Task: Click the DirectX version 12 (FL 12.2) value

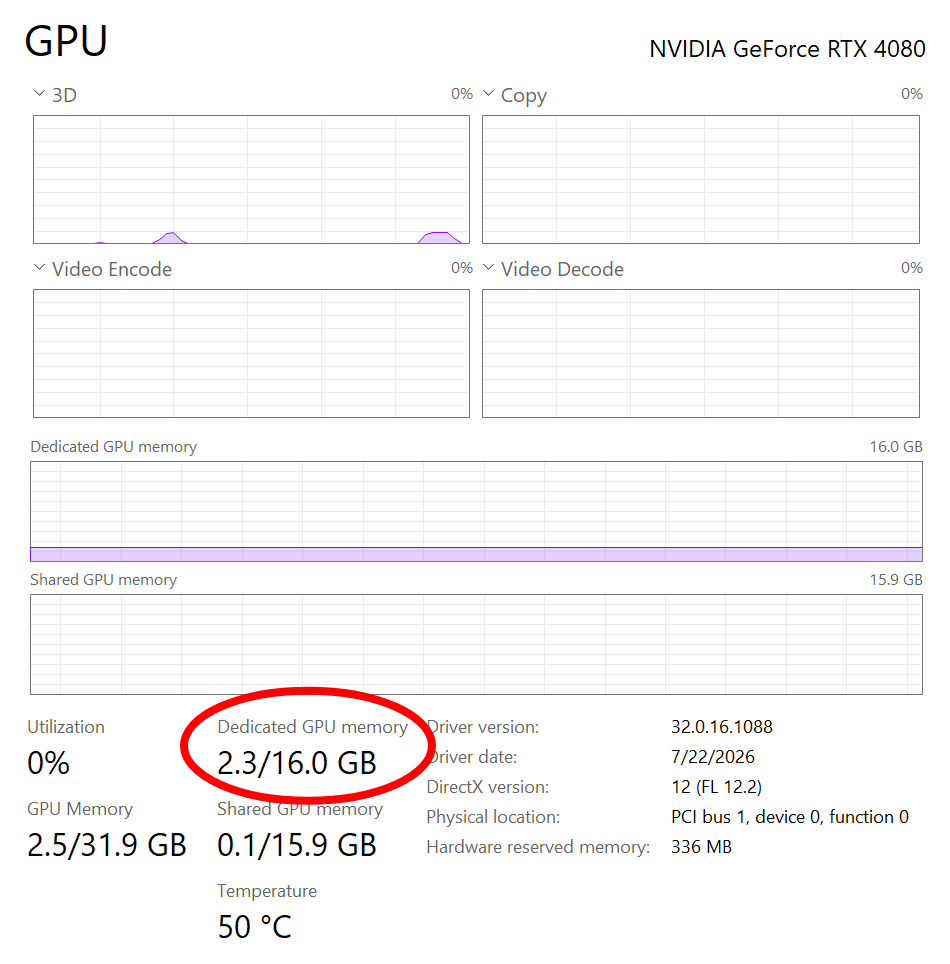Action: pos(716,787)
